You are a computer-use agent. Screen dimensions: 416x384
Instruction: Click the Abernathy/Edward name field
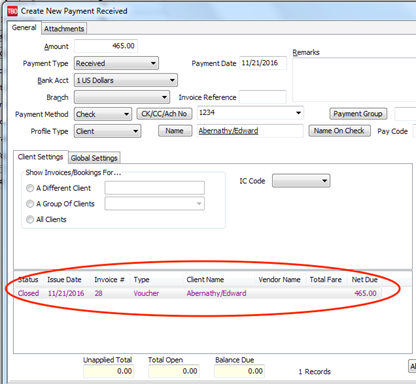[x=250, y=131]
